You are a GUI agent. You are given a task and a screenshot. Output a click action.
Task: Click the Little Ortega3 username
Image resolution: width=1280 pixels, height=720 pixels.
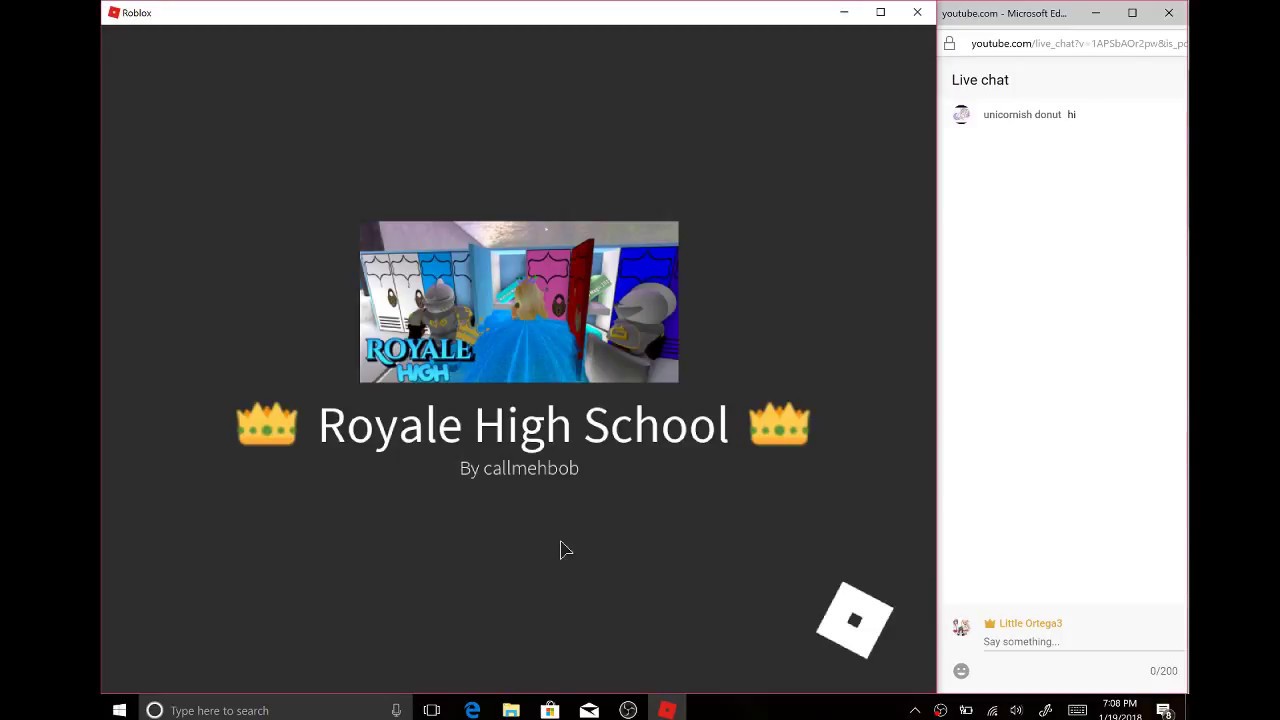click(1030, 624)
